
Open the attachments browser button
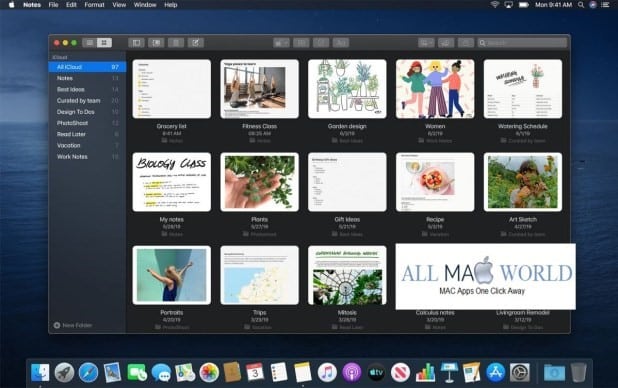click(156, 43)
